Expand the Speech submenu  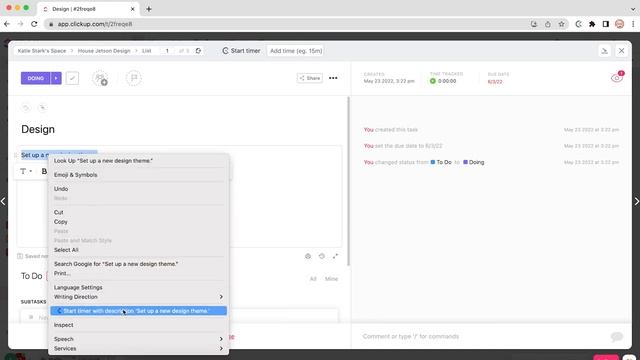click(138, 339)
